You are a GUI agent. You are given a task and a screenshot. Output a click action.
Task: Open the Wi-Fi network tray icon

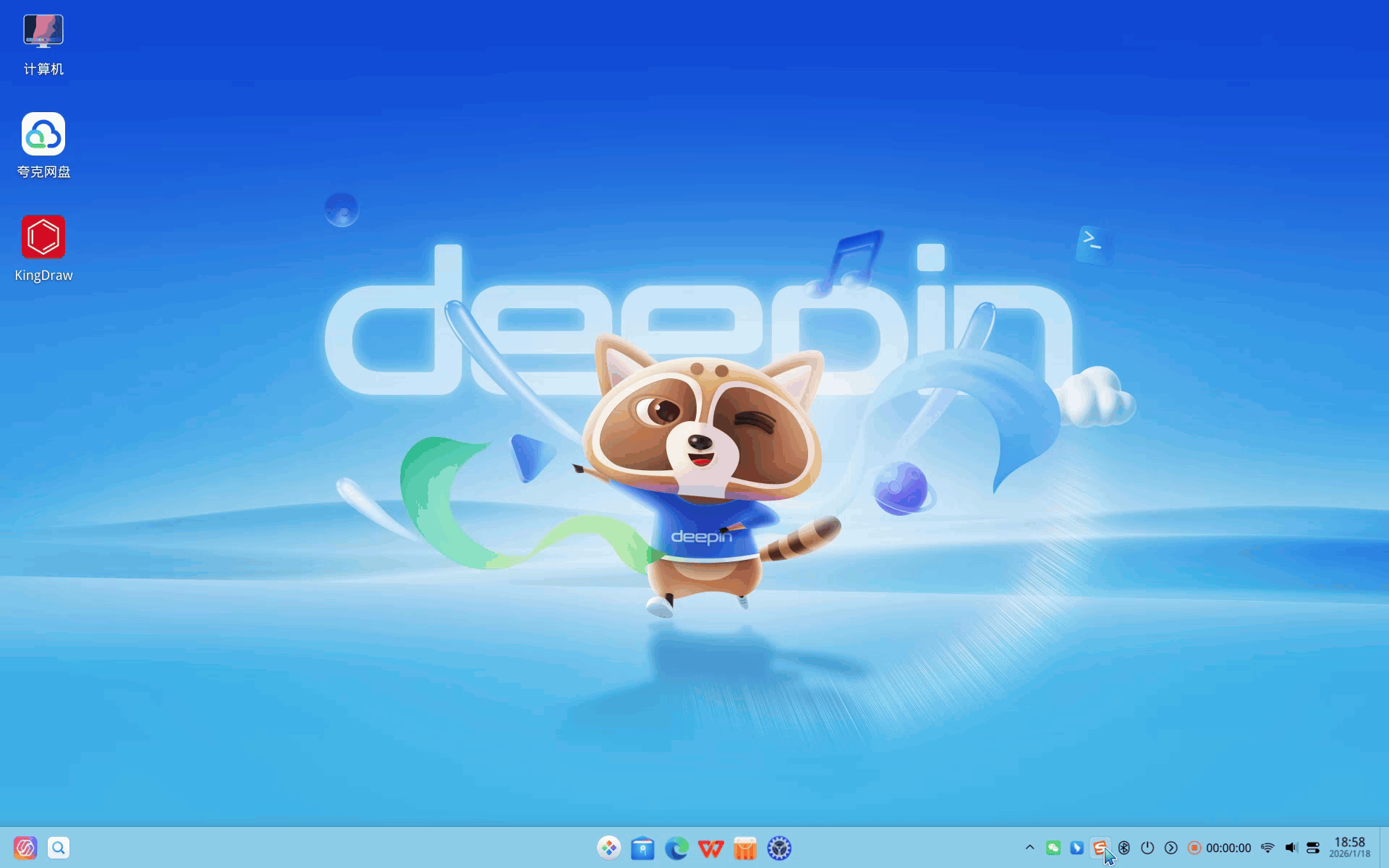1267,848
